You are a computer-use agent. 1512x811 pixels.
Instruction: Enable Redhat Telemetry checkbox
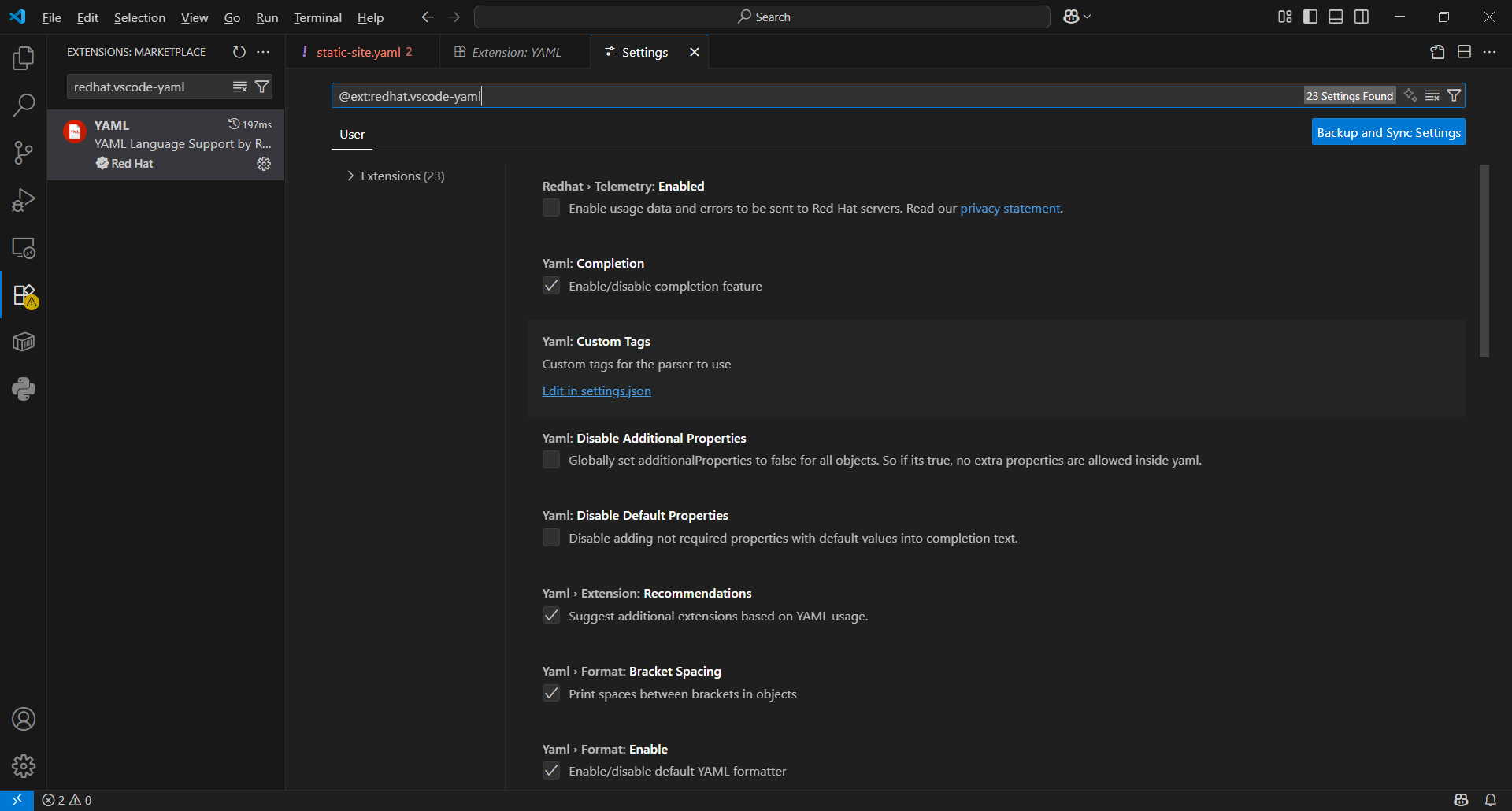[551, 208]
